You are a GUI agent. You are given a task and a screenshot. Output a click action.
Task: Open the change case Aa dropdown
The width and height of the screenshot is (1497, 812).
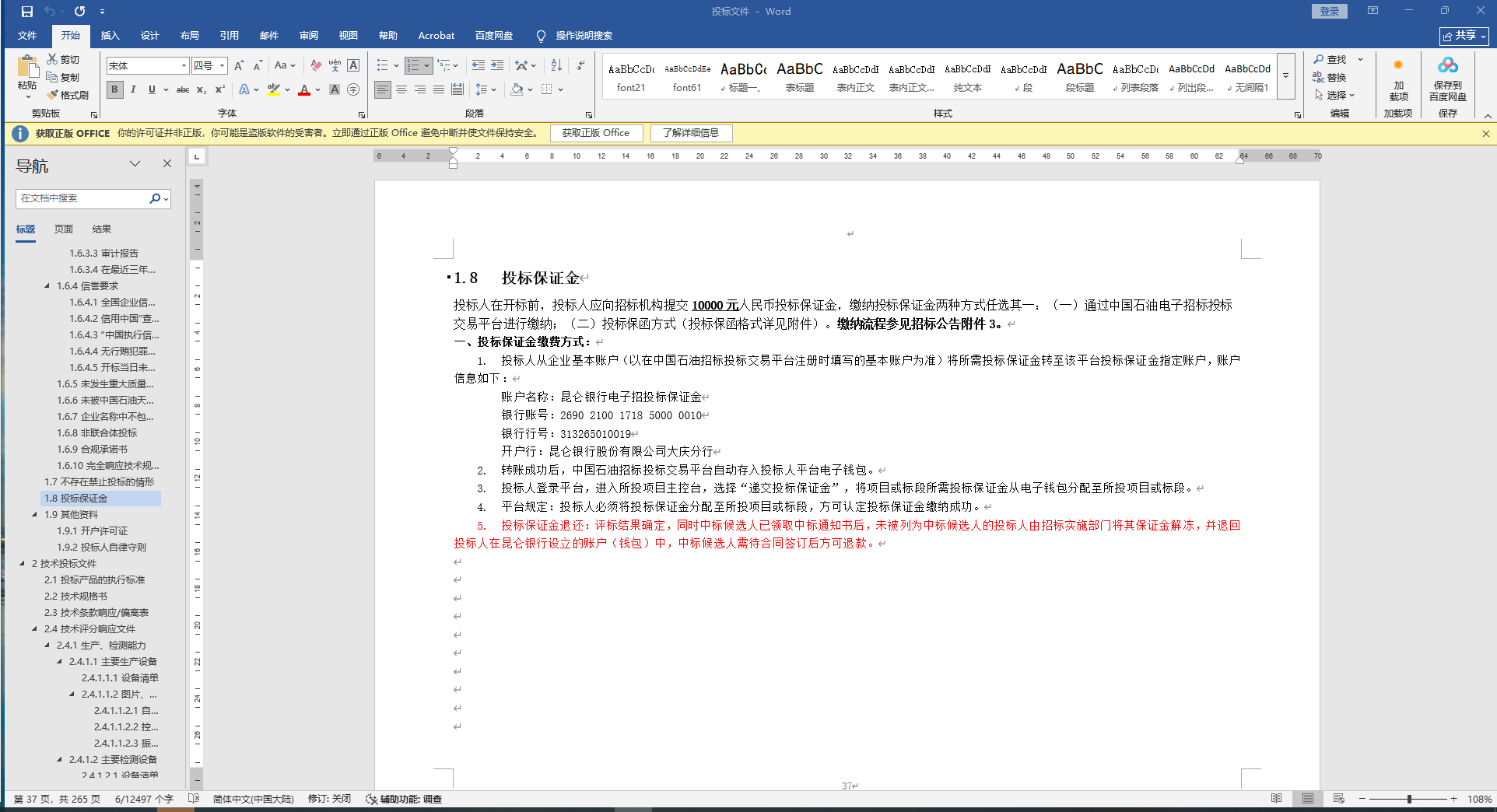(x=285, y=65)
